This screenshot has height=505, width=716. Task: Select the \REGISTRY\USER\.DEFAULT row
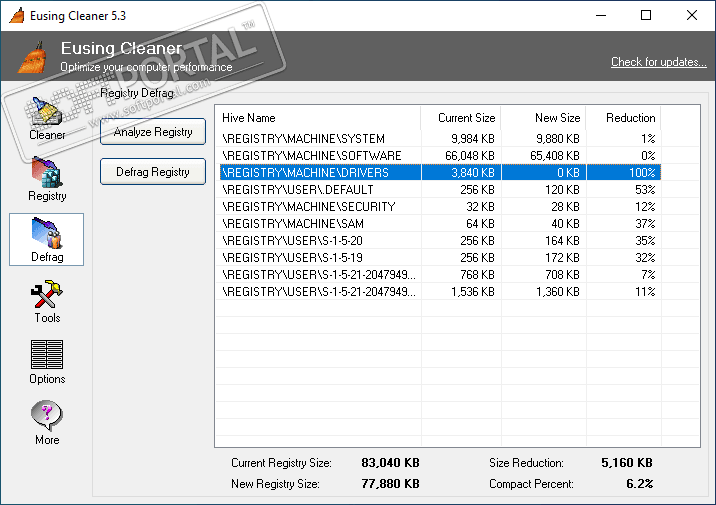pos(440,189)
